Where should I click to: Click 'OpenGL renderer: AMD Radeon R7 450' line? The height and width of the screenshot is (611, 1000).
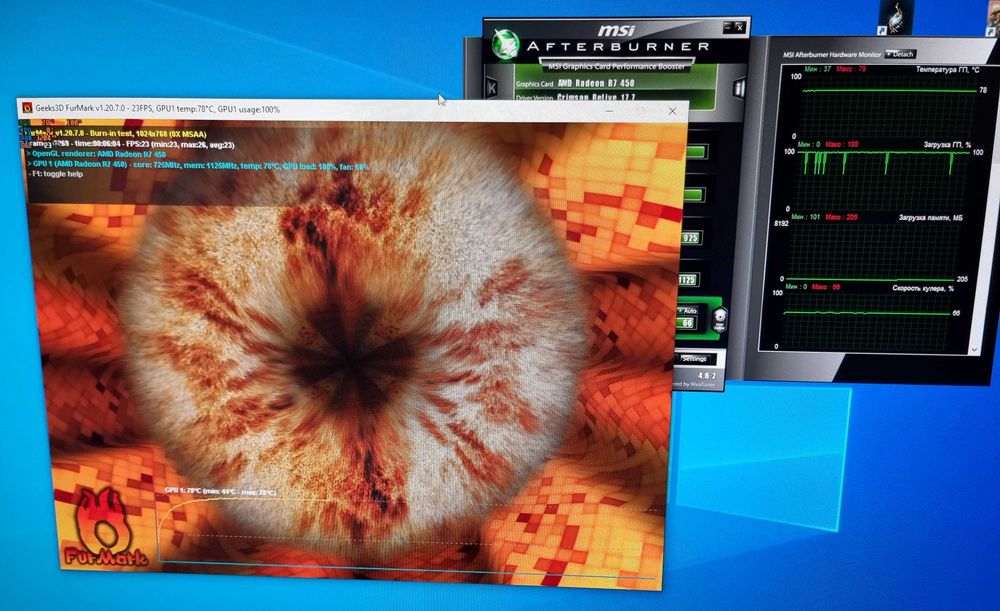click(96, 154)
